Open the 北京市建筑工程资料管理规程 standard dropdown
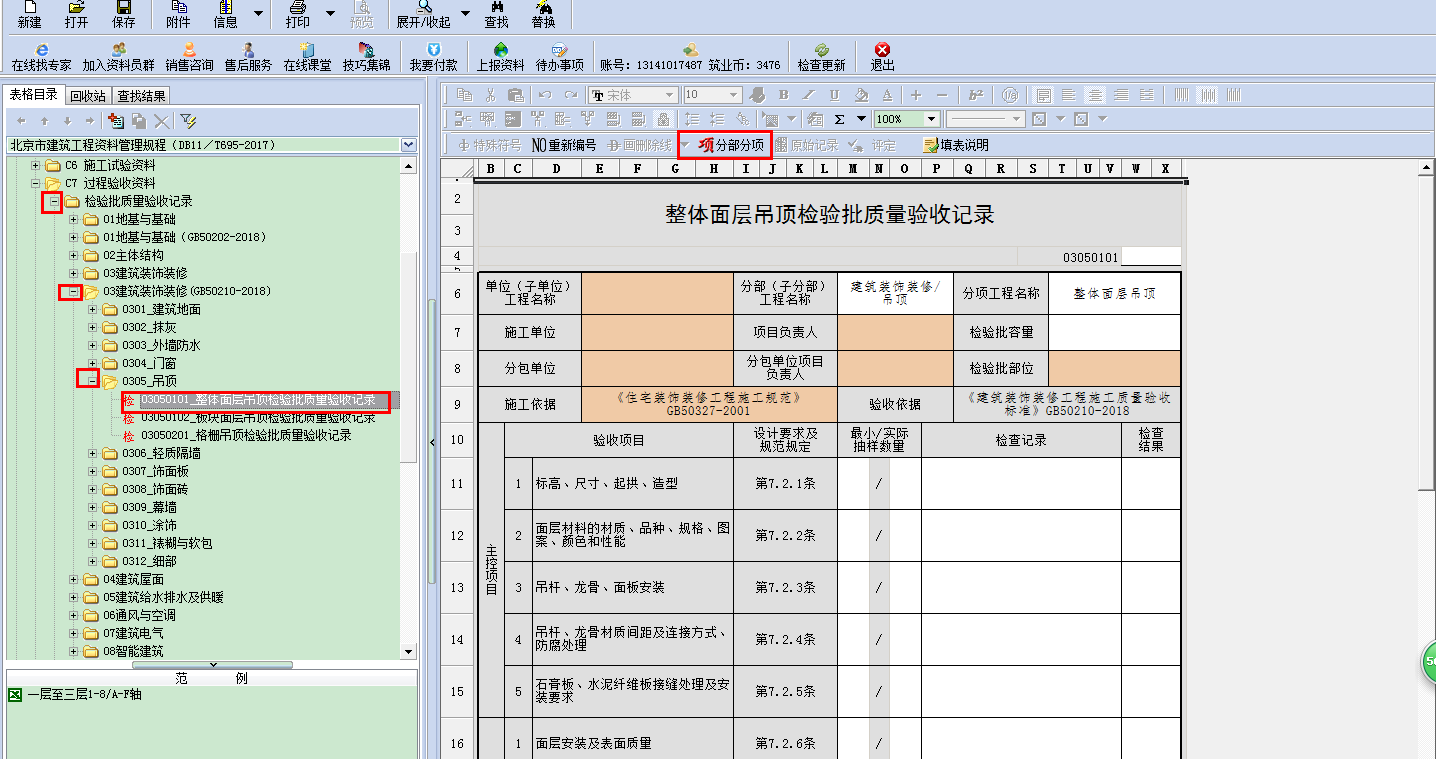The height and width of the screenshot is (759, 1436). tap(408, 145)
